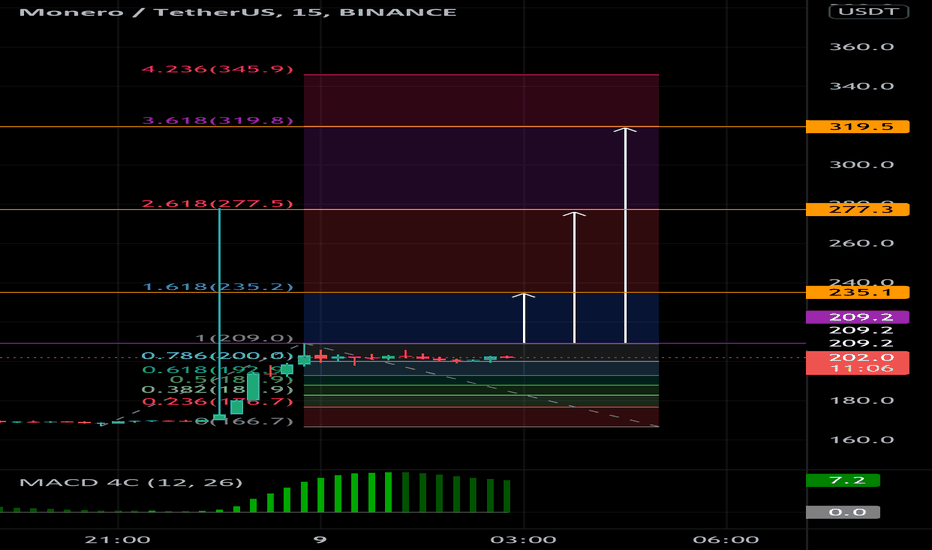This screenshot has height=550, width=932.
Task: Click the 300.0 price scale value
Action: 862,165
